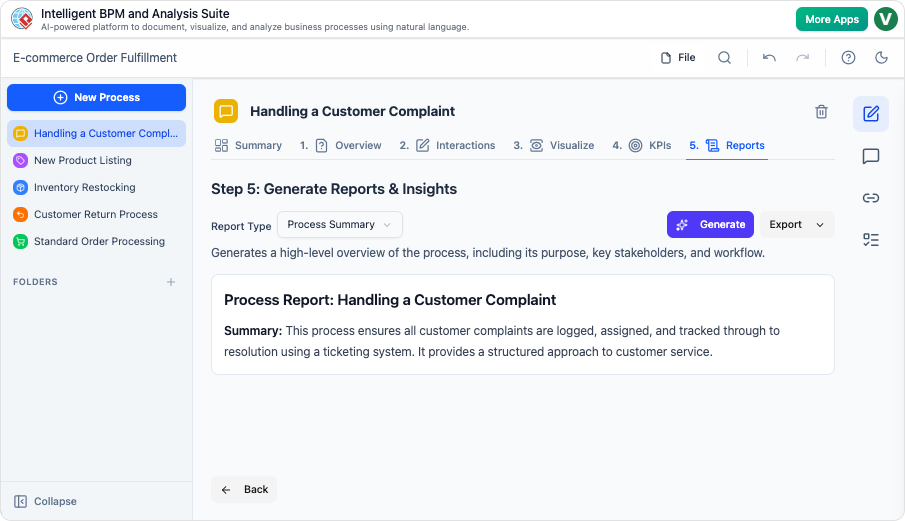The height and width of the screenshot is (521, 905).
Task: Click the search magnifier icon in header
Action: pos(724,58)
